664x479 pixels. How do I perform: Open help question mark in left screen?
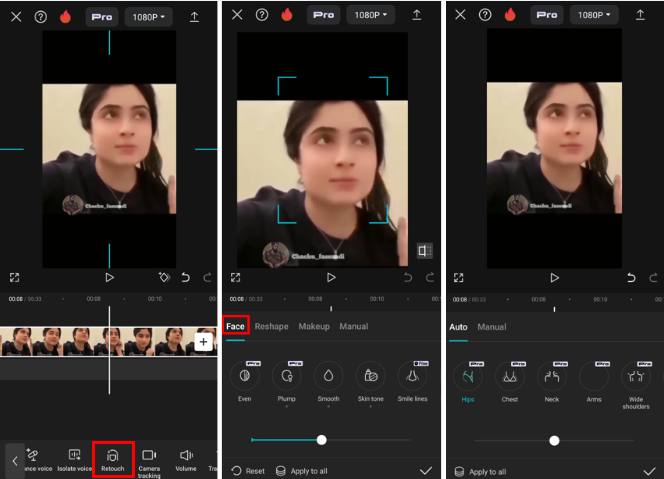[41, 17]
